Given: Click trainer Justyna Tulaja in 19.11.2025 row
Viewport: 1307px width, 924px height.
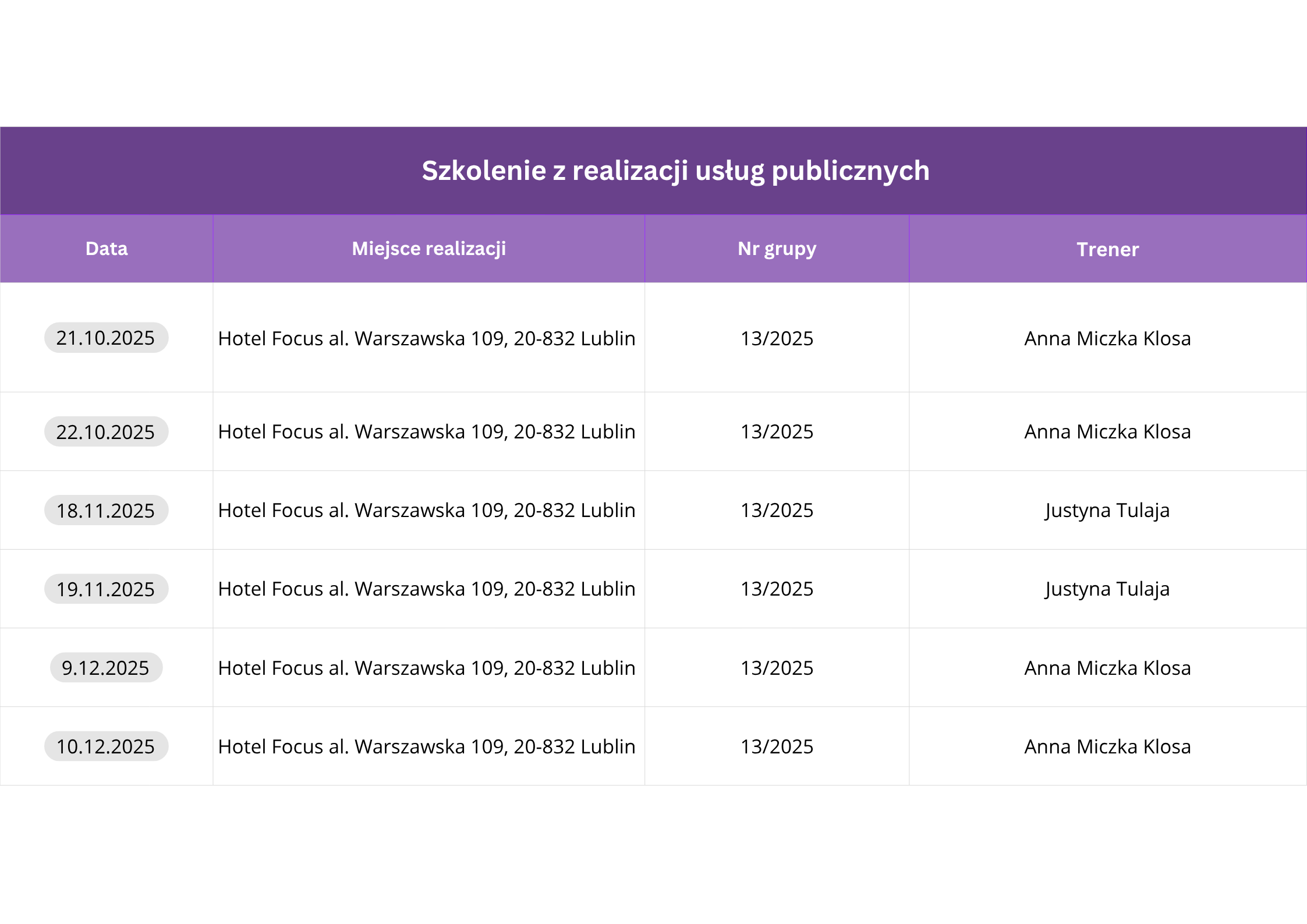Looking at the screenshot, I should pos(1107,589).
